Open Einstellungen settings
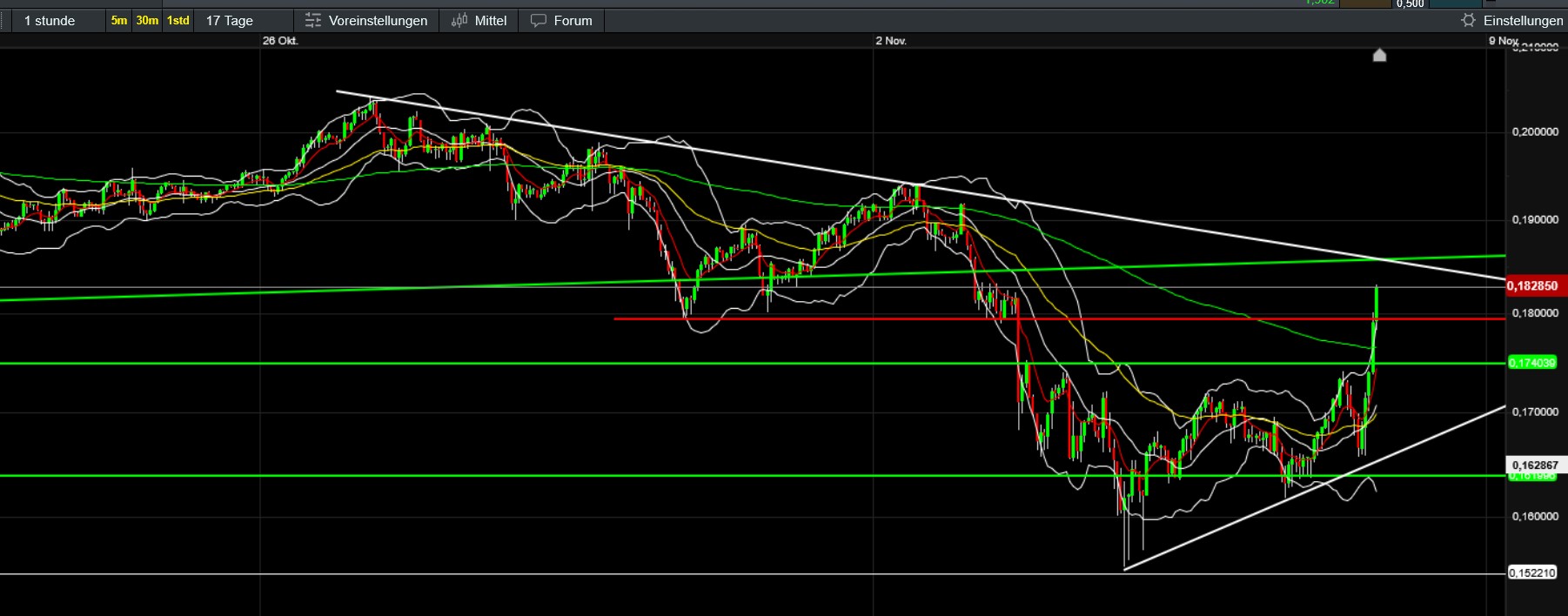This screenshot has width=1568, height=616. [x=1523, y=20]
